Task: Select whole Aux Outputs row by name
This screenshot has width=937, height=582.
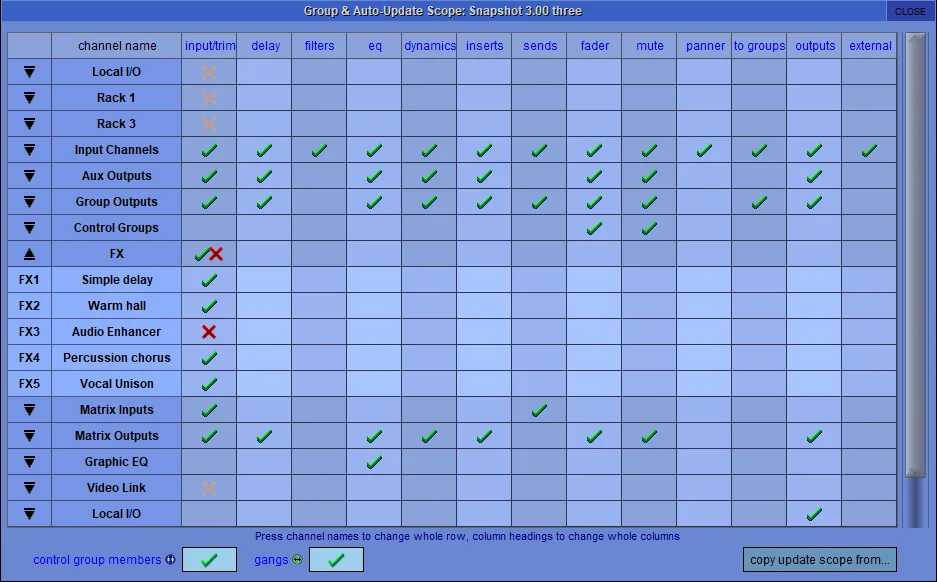Action: coord(117,176)
